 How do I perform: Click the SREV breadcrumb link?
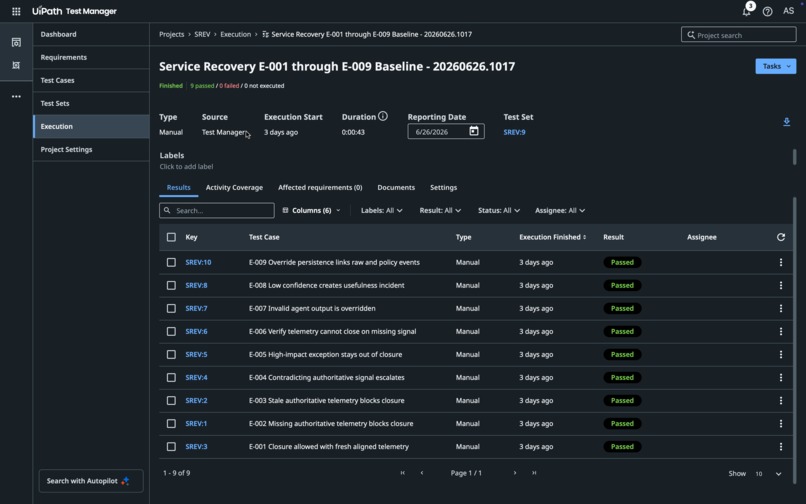pyautogui.click(x=202, y=34)
